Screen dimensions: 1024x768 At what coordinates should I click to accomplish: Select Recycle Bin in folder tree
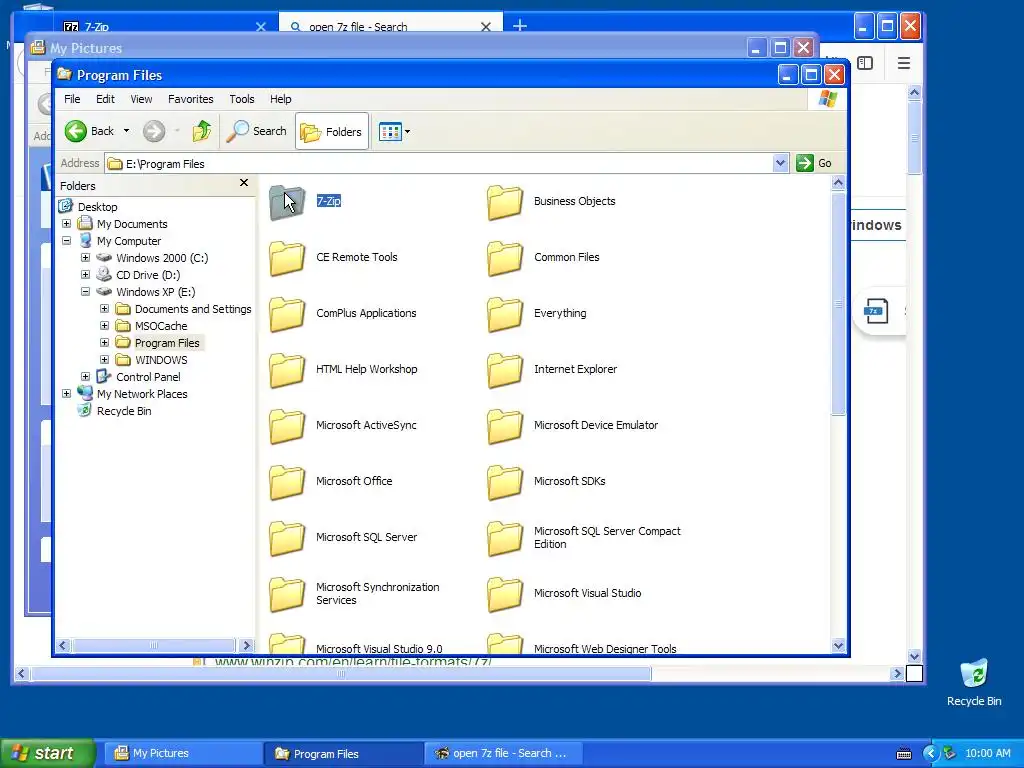coord(124,411)
